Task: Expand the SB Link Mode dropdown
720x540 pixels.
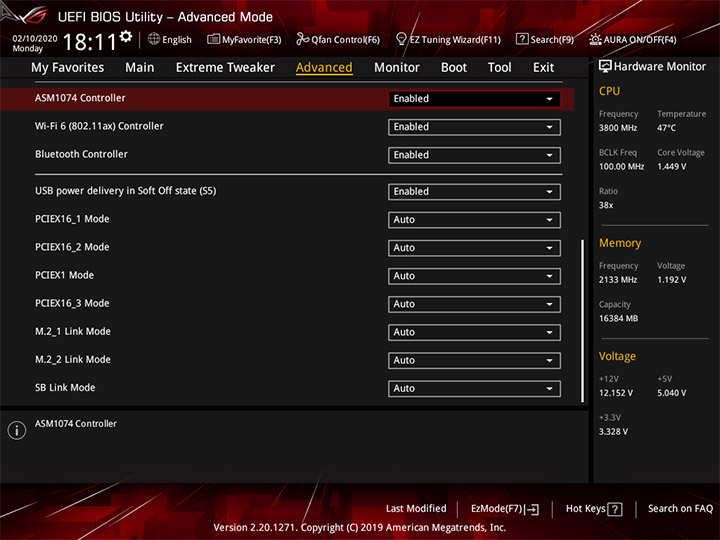Action: pos(474,388)
